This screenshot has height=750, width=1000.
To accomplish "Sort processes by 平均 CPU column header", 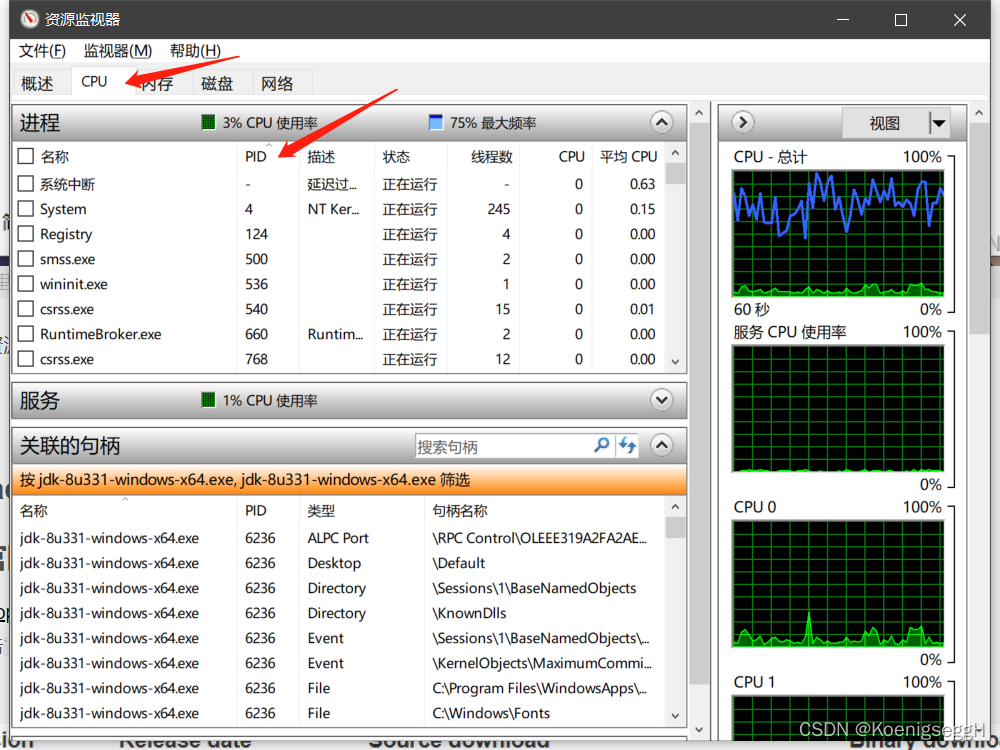I will 628,156.
